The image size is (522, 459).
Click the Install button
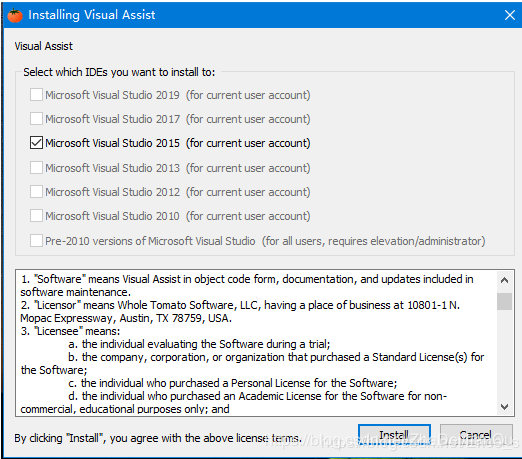pyautogui.click(x=394, y=435)
